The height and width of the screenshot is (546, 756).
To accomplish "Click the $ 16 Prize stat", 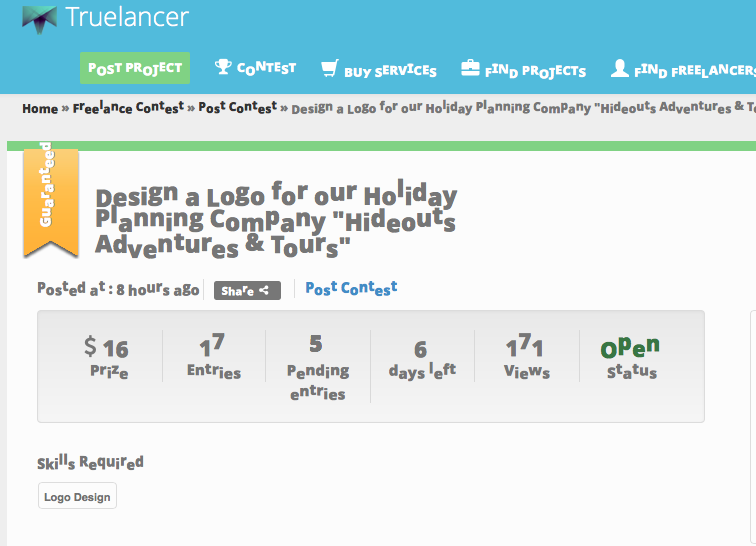I will coord(107,357).
